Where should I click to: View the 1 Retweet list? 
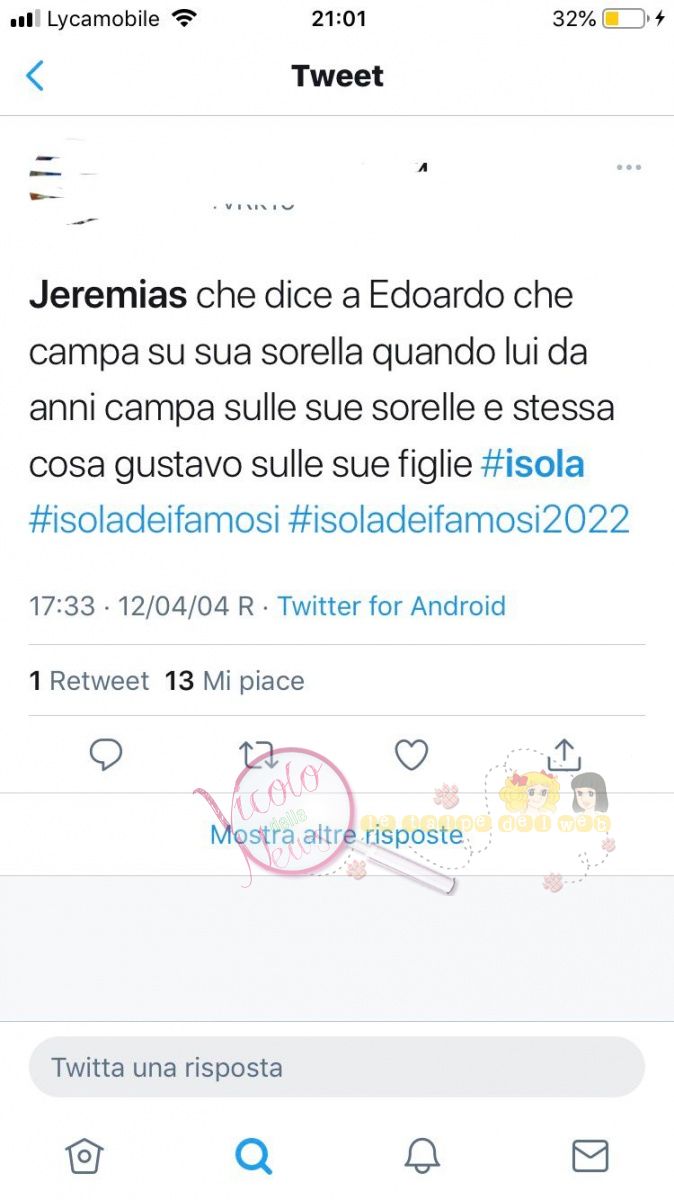point(89,681)
